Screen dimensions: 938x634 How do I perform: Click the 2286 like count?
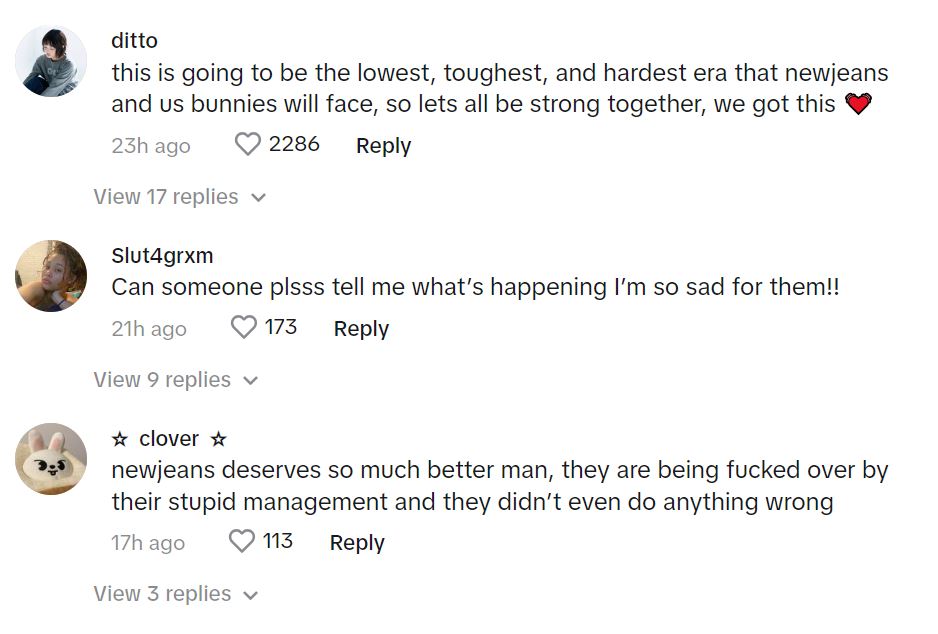click(x=294, y=145)
